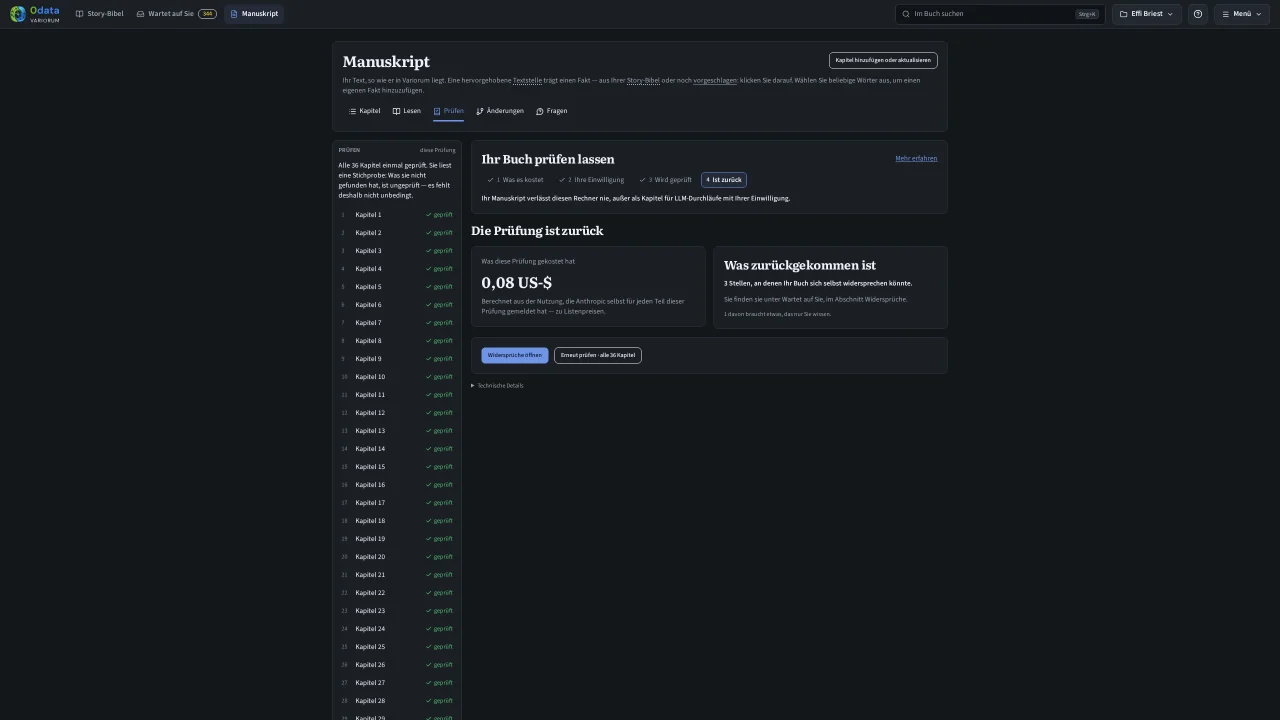1280x720 pixels.
Task: Go to step 1 Was es kostet
Action: pos(518,180)
